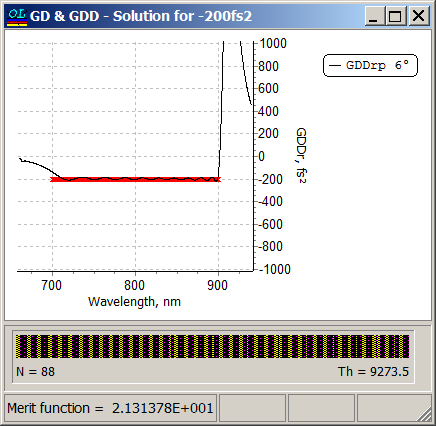Minimize the GD & GDD window
This screenshot has height=426, width=436.
click(375, 16)
